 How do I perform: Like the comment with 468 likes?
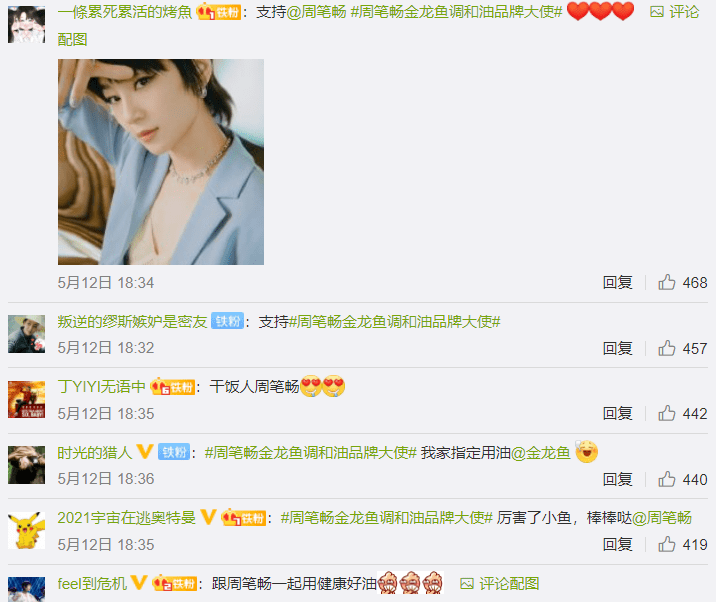667,282
